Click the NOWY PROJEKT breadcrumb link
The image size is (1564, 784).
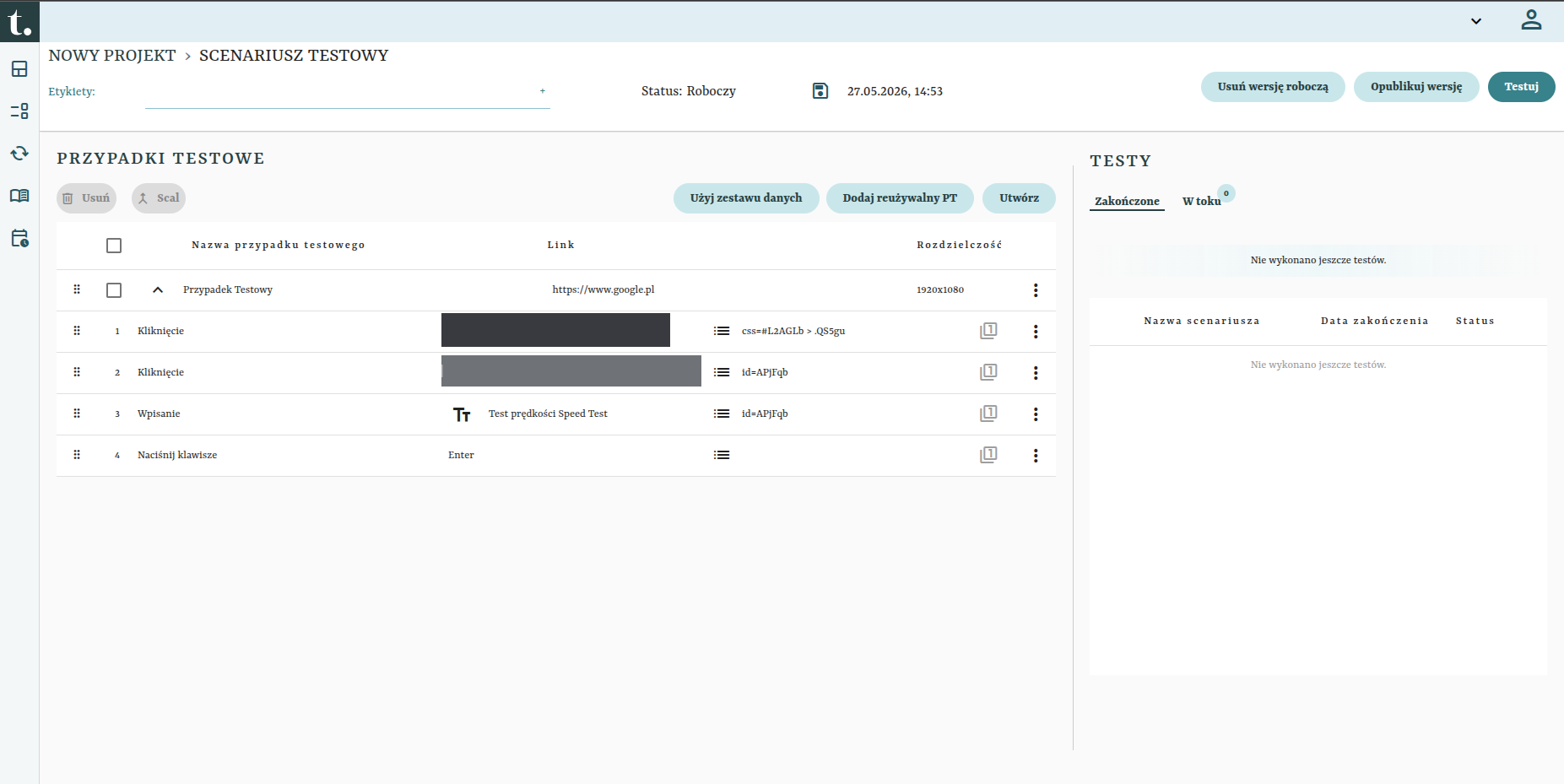(112, 56)
